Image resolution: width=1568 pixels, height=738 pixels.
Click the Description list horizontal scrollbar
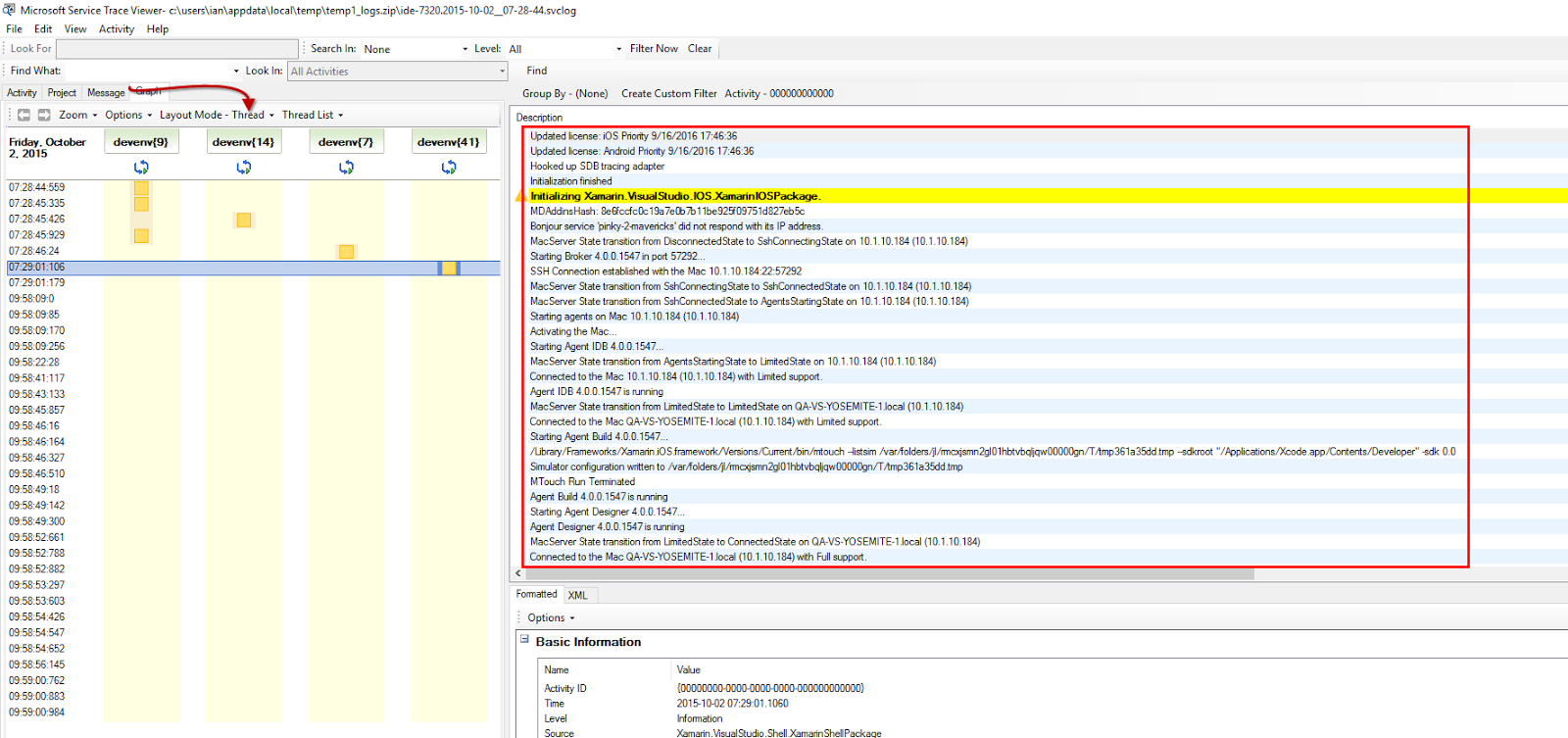tap(890, 574)
